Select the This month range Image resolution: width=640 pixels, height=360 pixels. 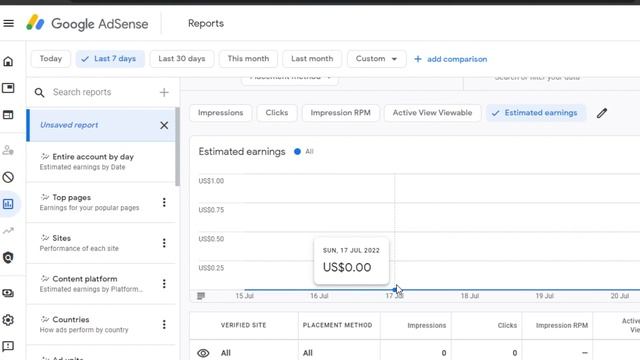pos(248,59)
